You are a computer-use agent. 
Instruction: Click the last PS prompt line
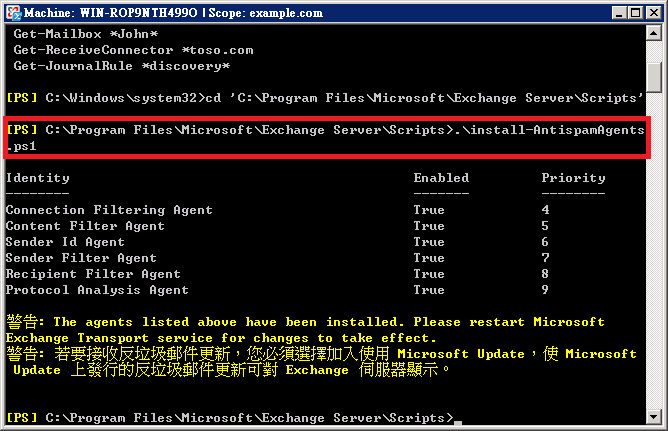coord(228,416)
